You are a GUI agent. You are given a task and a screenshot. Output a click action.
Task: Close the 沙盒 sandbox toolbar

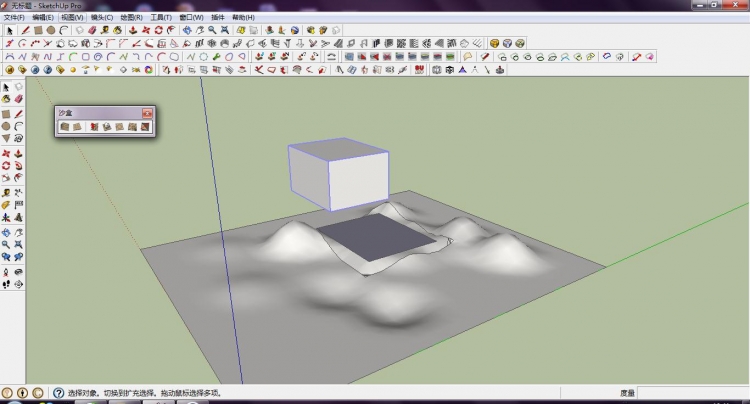[x=147, y=113]
